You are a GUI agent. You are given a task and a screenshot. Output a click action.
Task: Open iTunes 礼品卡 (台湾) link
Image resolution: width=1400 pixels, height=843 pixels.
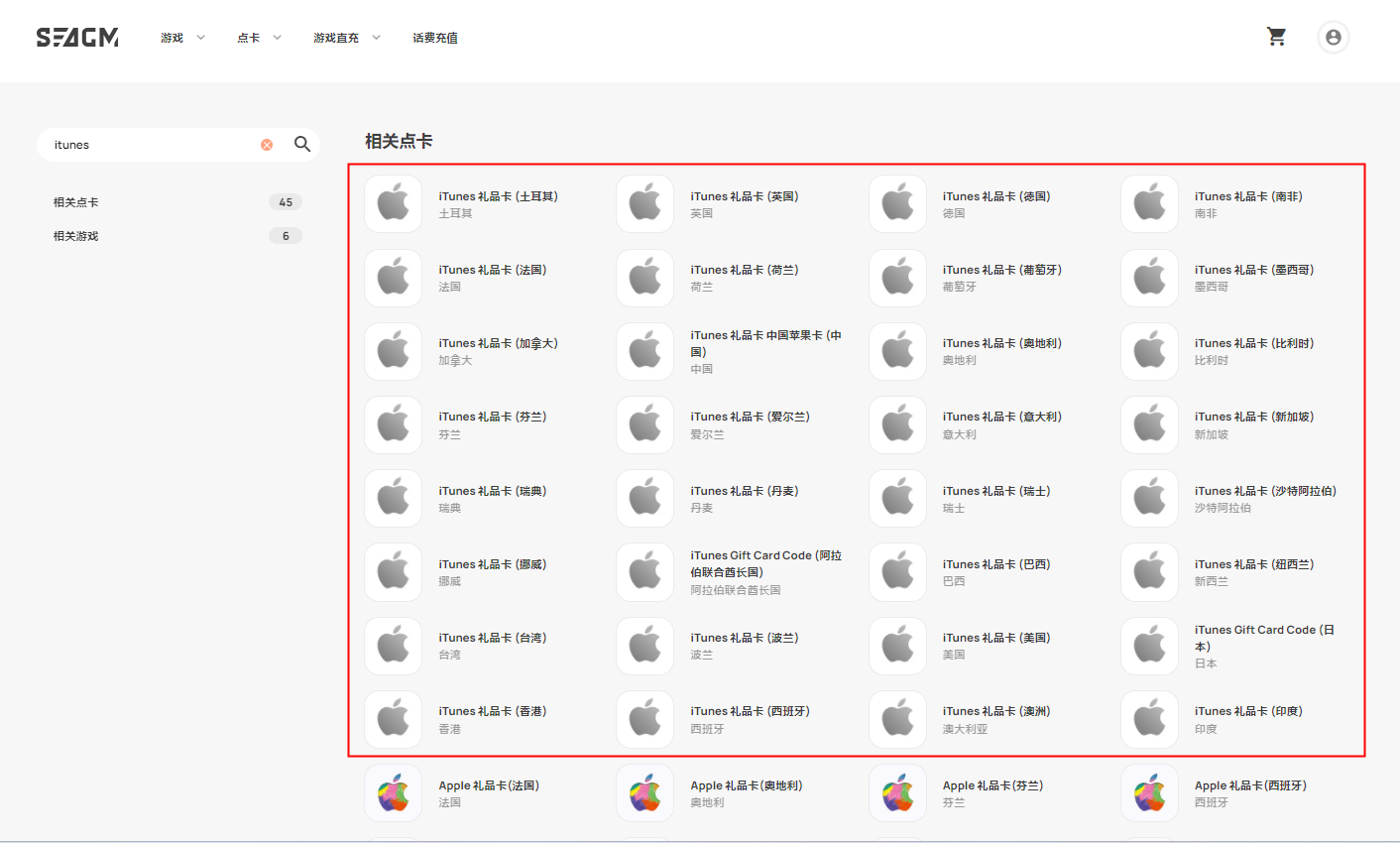click(x=493, y=638)
